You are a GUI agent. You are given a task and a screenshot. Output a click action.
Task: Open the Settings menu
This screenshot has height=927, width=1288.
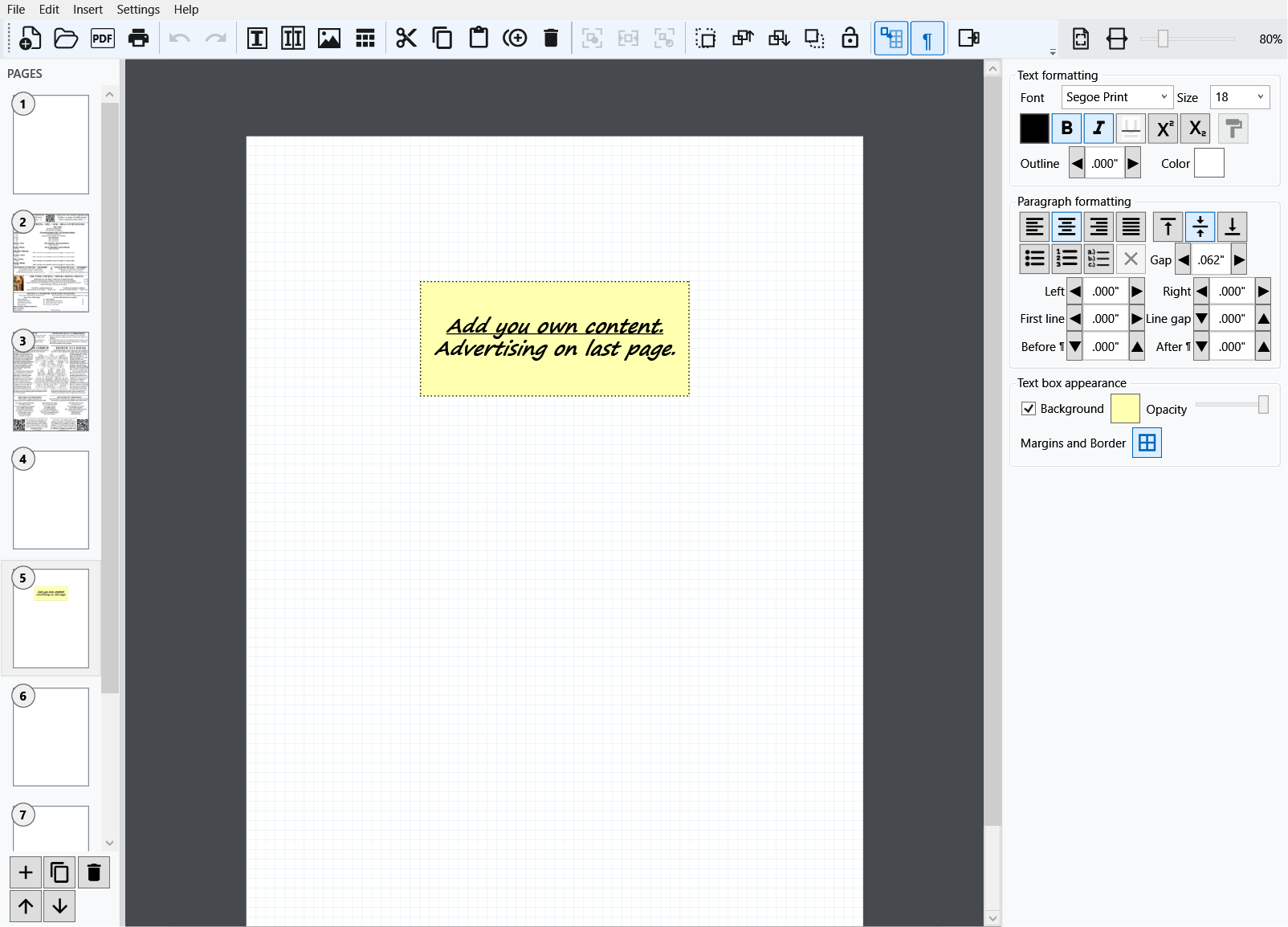pyautogui.click(x=138, y=10)
